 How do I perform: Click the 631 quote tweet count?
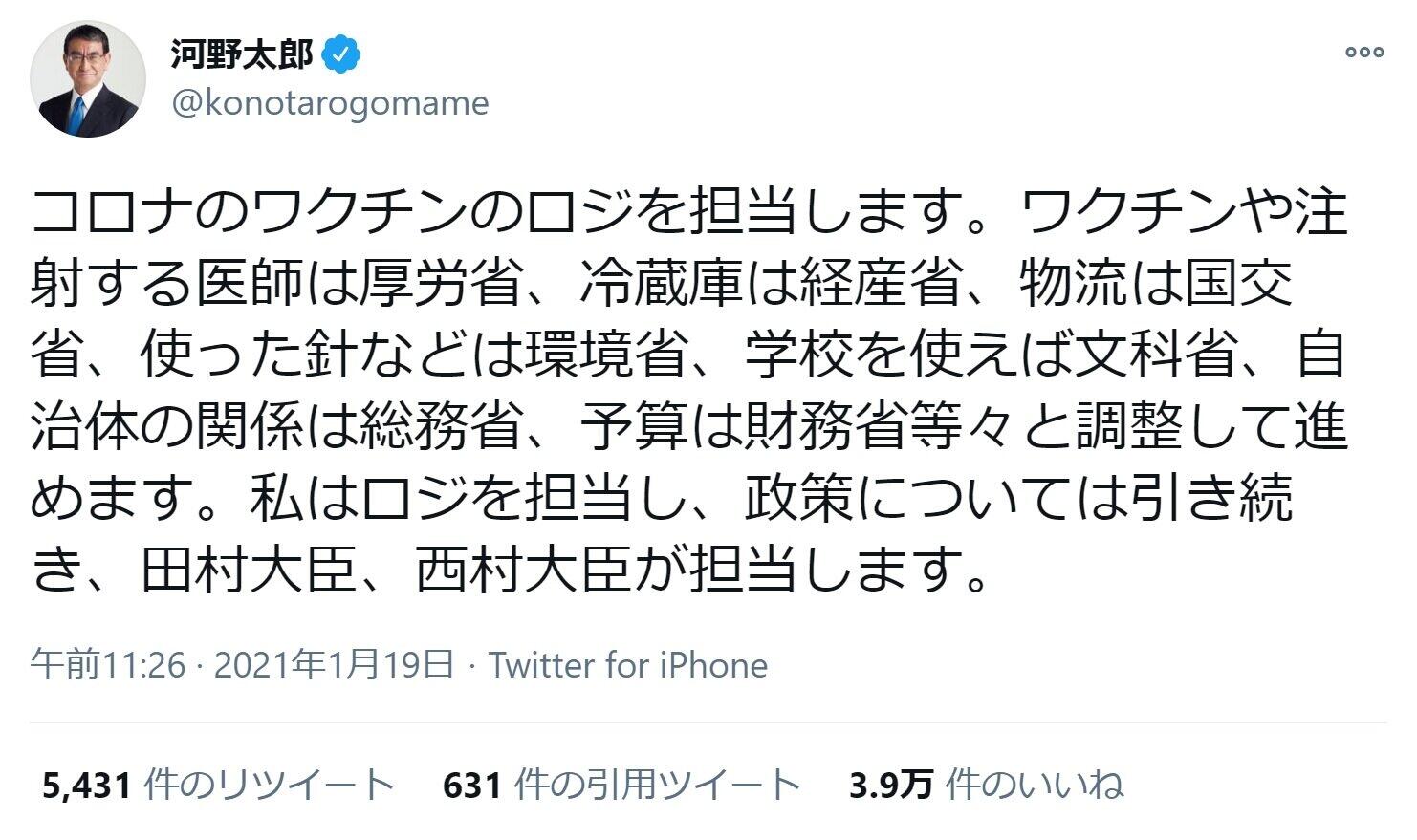472,786
